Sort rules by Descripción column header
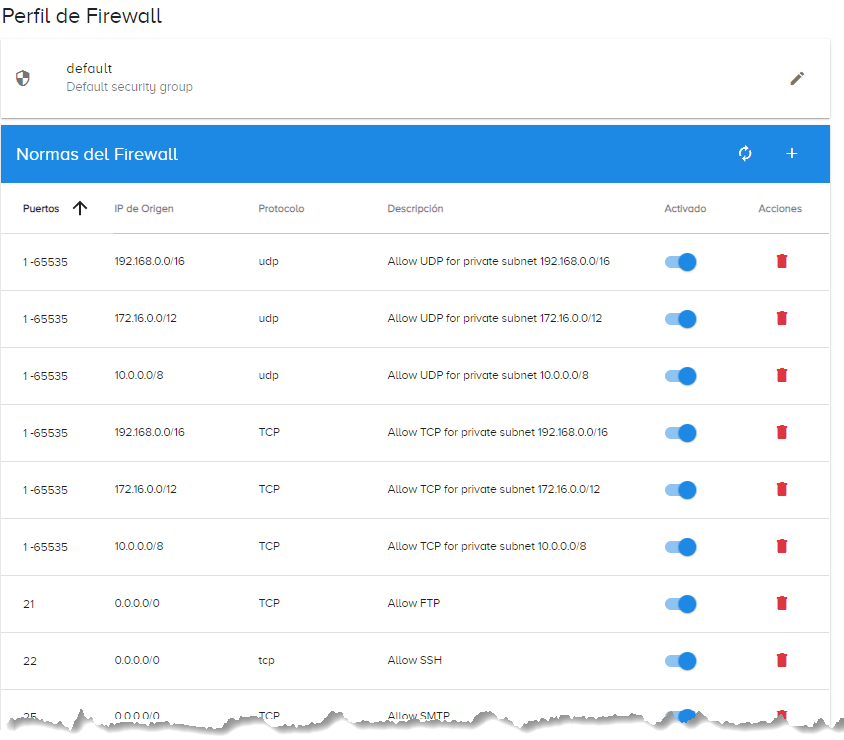Image resolution: width=844 pixels, height=740 pixels. pos(415,209)
